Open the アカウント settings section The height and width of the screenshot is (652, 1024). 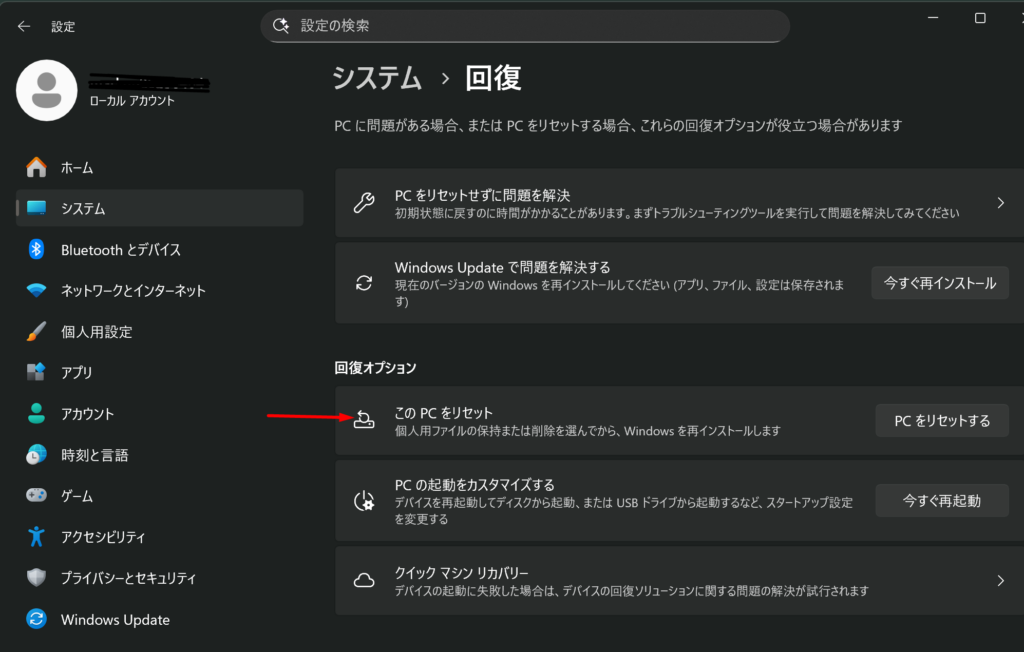point(87,414)
